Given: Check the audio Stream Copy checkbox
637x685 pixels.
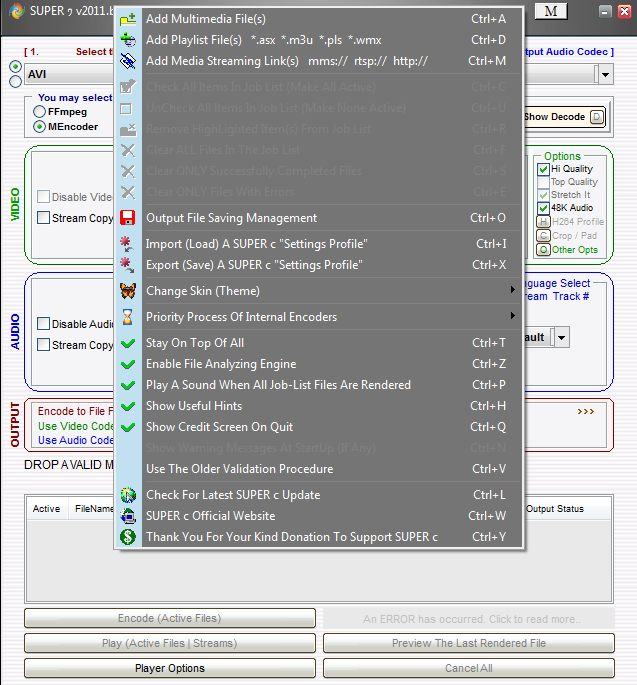Looking at the screenshot, I should [44, 345].
